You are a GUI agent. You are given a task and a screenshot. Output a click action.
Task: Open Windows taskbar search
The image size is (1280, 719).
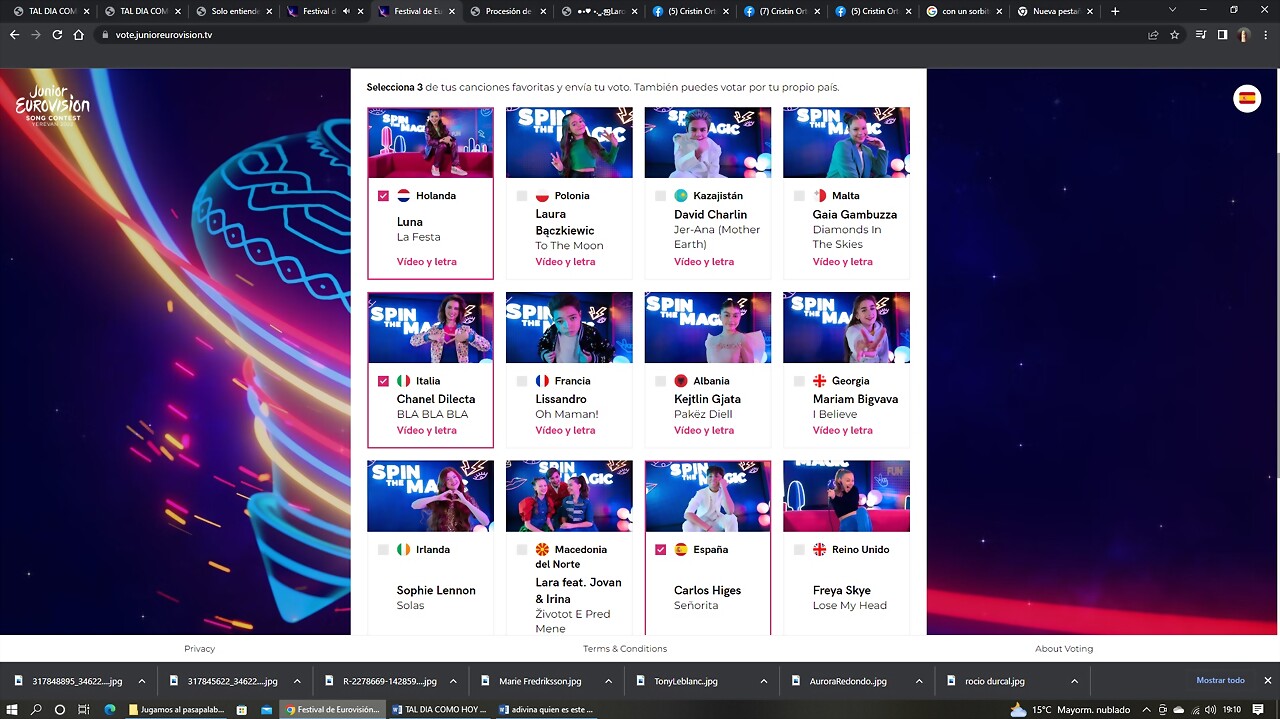(x=37, y=709)
